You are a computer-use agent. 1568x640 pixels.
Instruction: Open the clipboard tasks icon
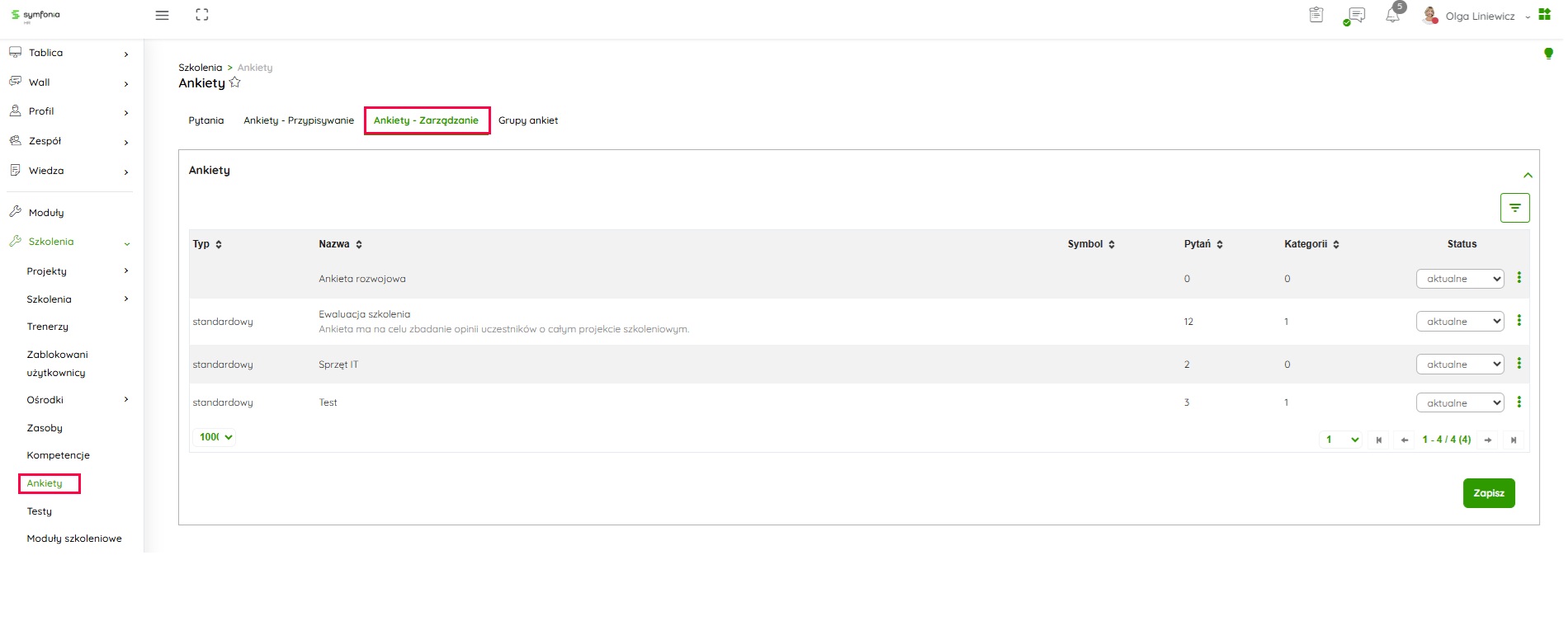(x=1316, y=15)
